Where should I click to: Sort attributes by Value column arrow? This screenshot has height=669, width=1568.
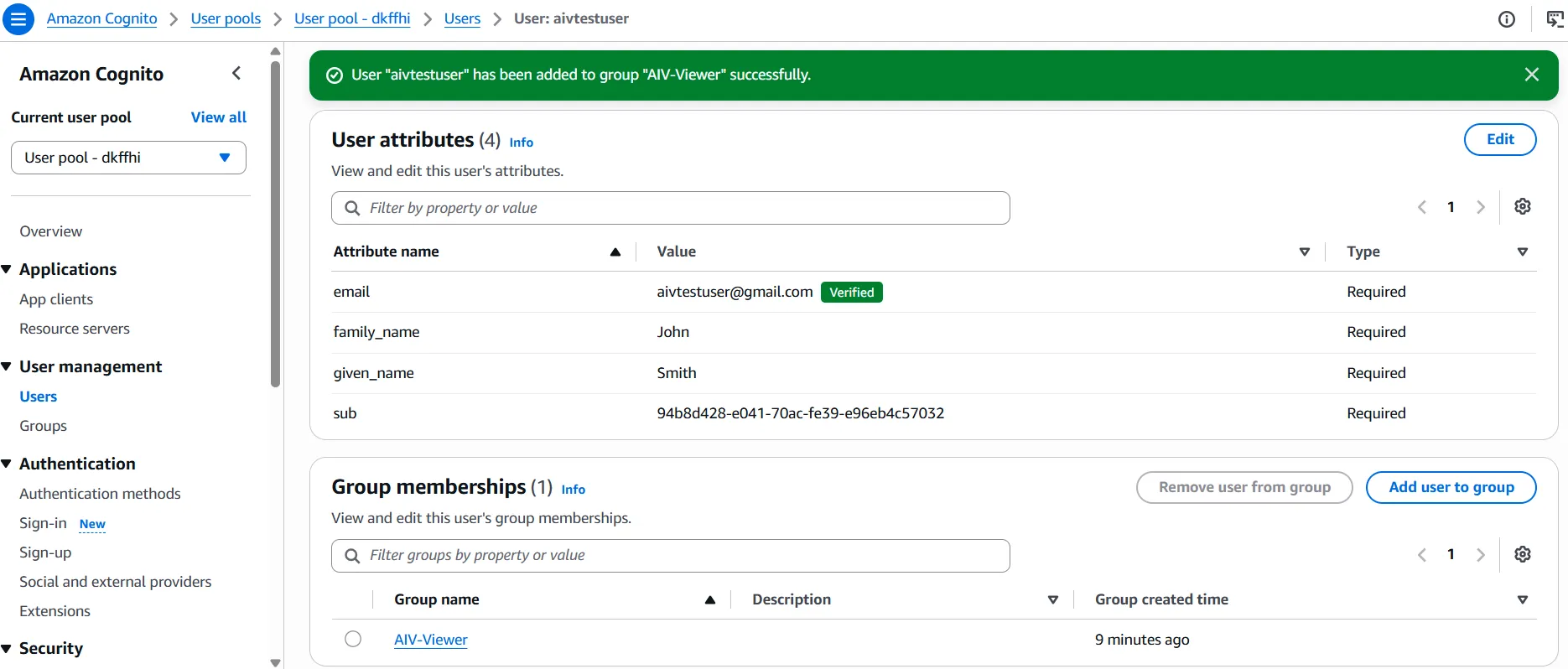point(1305,252)
